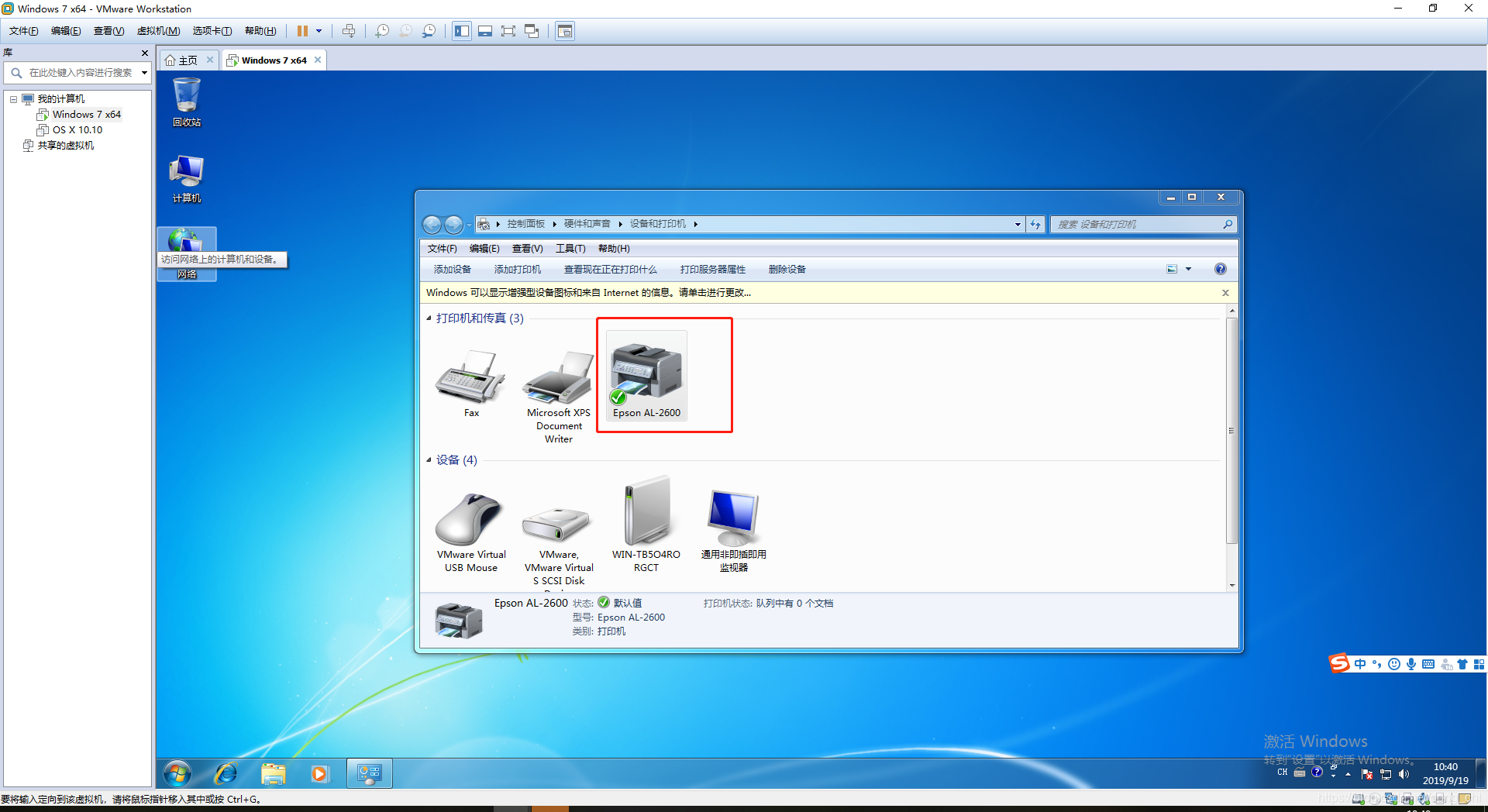Select the 回收站 recycle bin desktop icon
1488x812 pixels.
point(187,102)
